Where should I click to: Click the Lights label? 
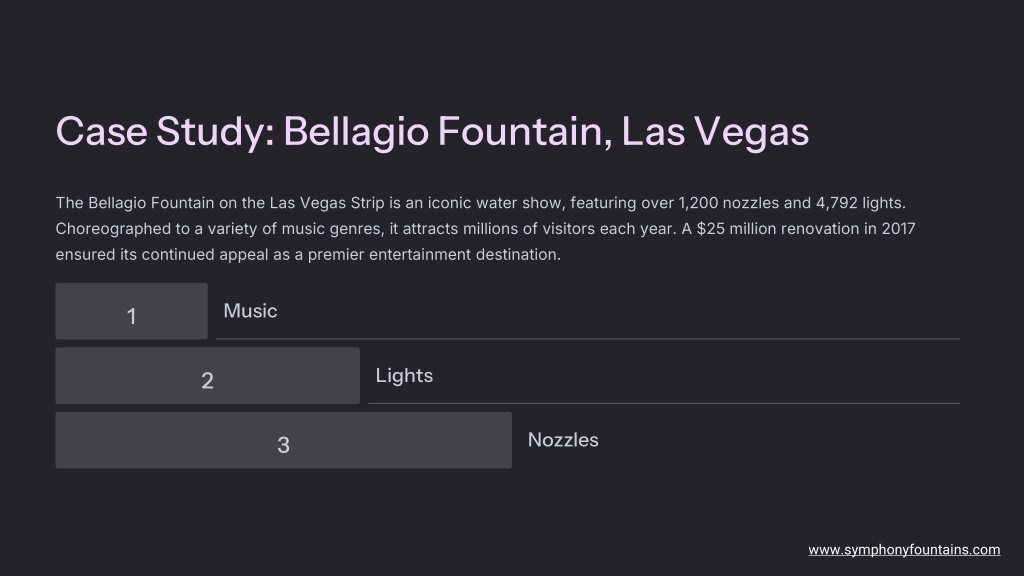point(404,376)
